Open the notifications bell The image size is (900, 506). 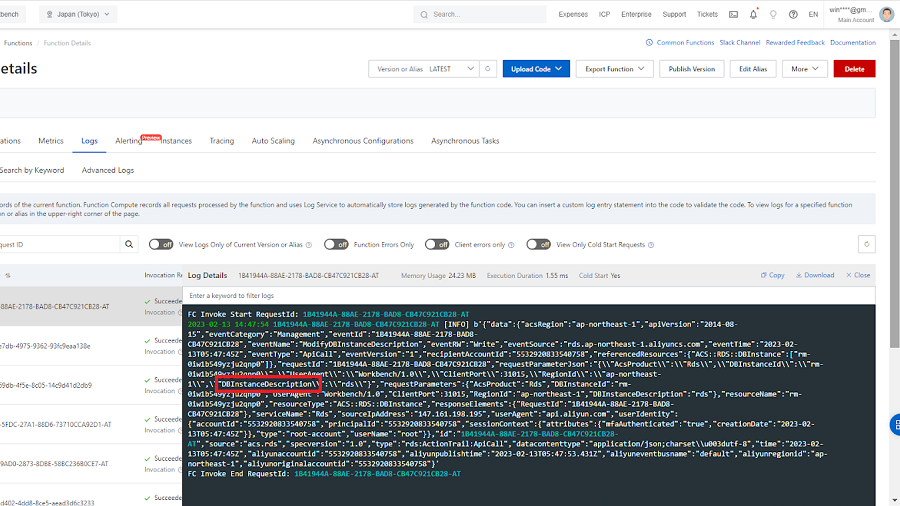tap(754, 15)
